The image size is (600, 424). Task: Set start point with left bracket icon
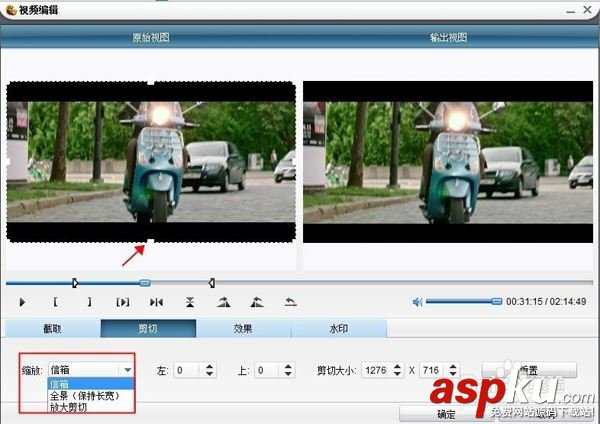coord(55,302)
